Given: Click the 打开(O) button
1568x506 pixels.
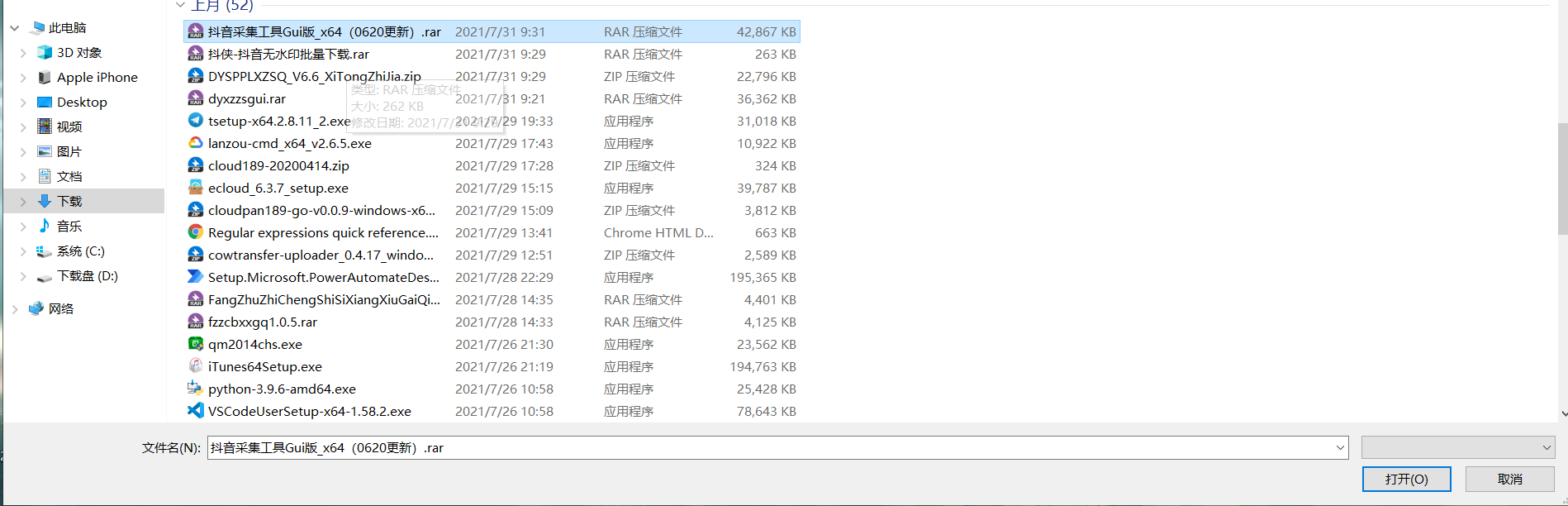Looking at the screenshot, I should 1406,480.
